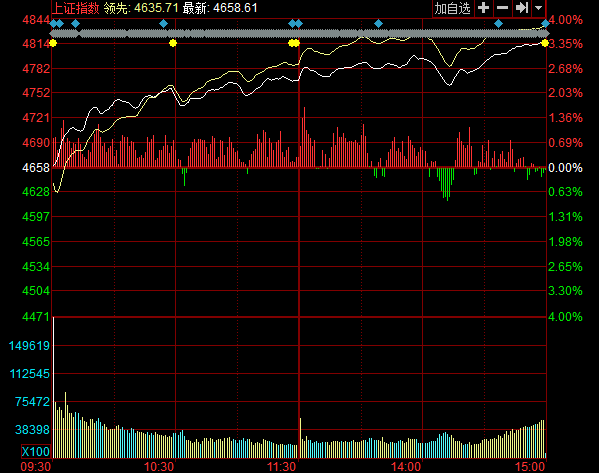
Task: Click the 11:30 time axis label
Action: pyautogui.click(x=282, y=467)
